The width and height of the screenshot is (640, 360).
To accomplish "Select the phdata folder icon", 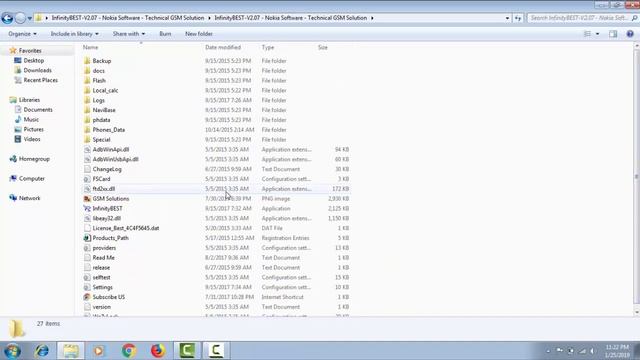I will 87,120.
